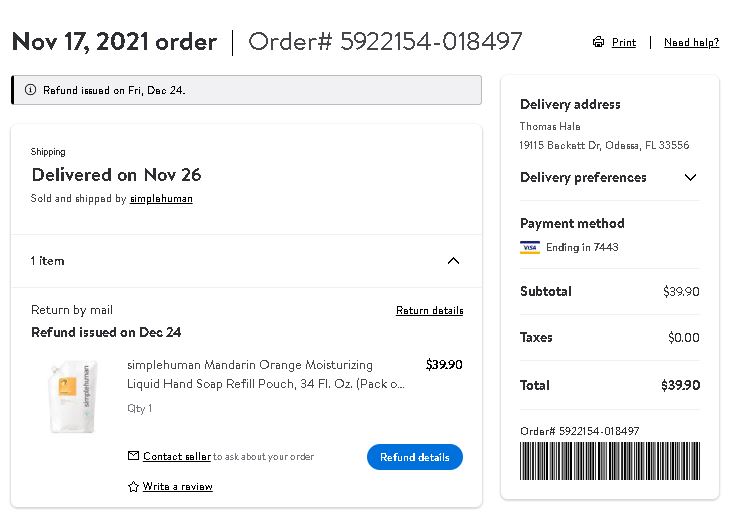The image size is (744, 518).
Task: Visit the simplehuman seller link
Action: pos(161,199)
